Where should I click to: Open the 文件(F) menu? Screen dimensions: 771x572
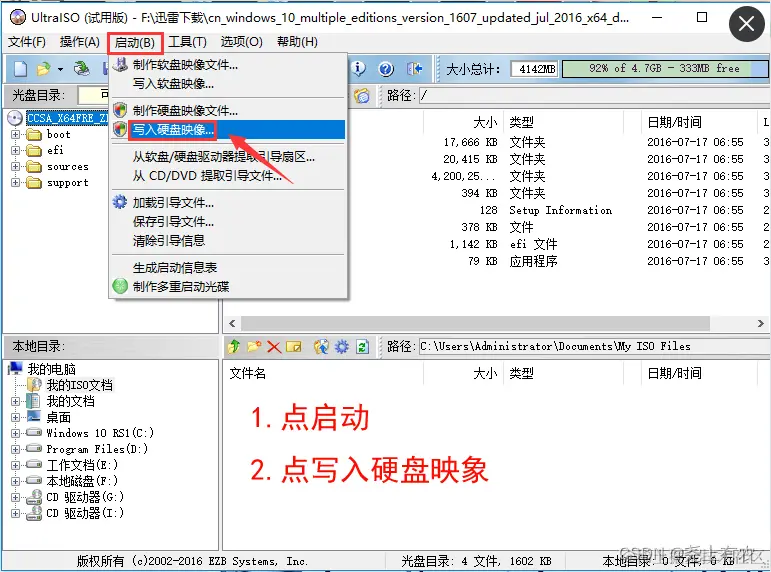tap(27, 42)
